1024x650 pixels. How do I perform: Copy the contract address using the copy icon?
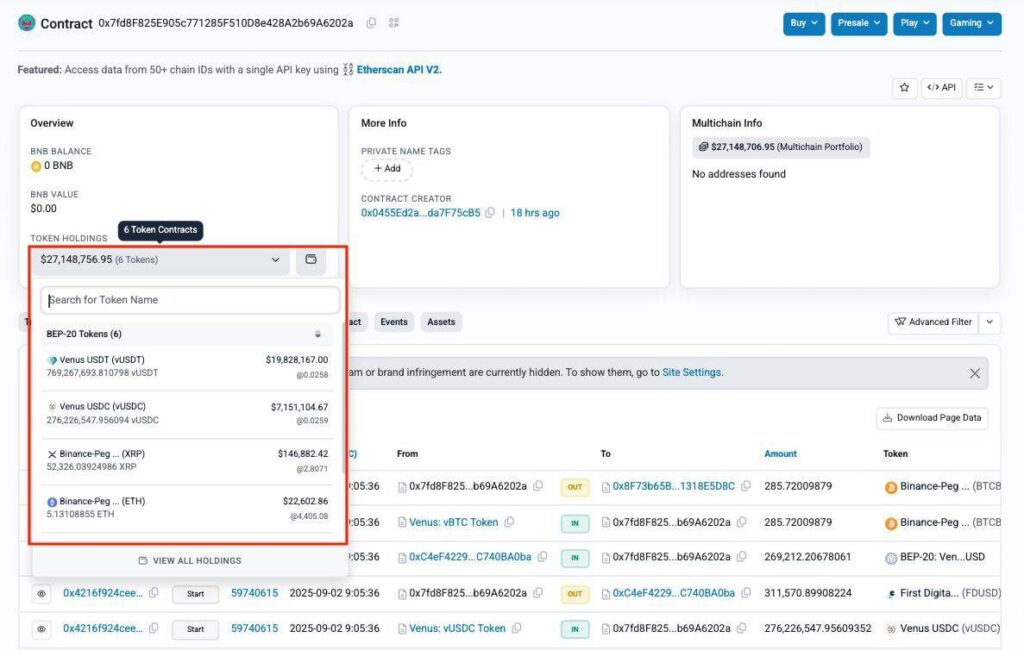[371, 22]
